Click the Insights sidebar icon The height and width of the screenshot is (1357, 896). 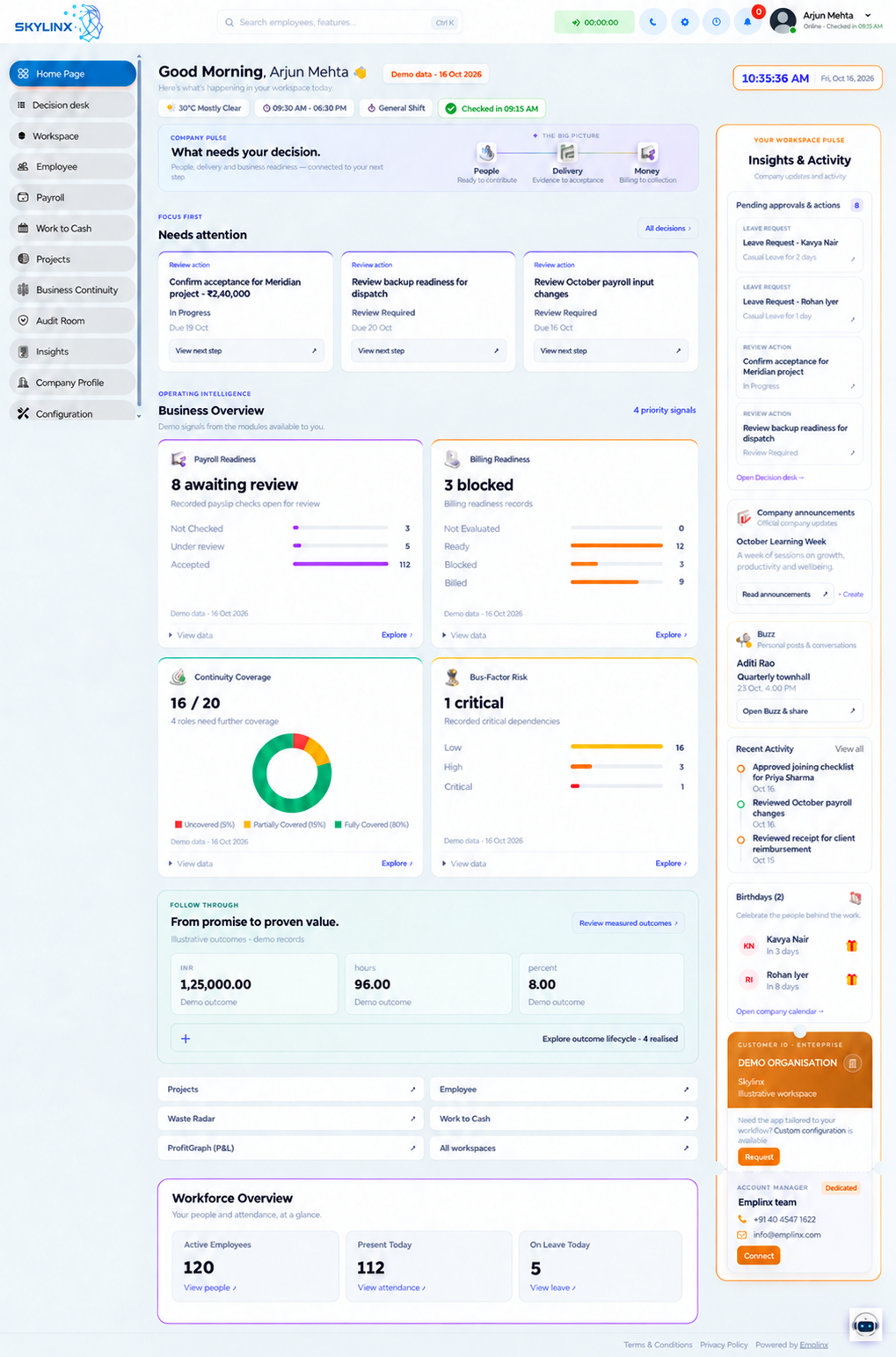23,351
